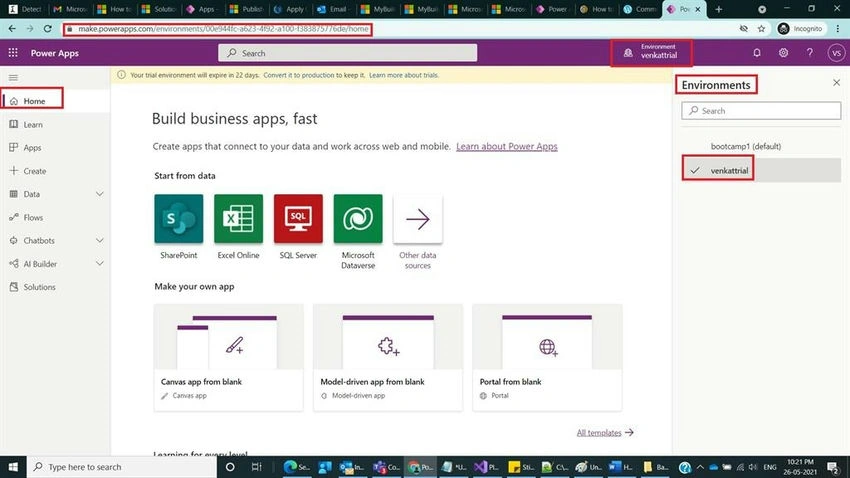Start from Excel Online tile
The width and height of the screenshot is (850, 478).
click(x=238, y=219)
